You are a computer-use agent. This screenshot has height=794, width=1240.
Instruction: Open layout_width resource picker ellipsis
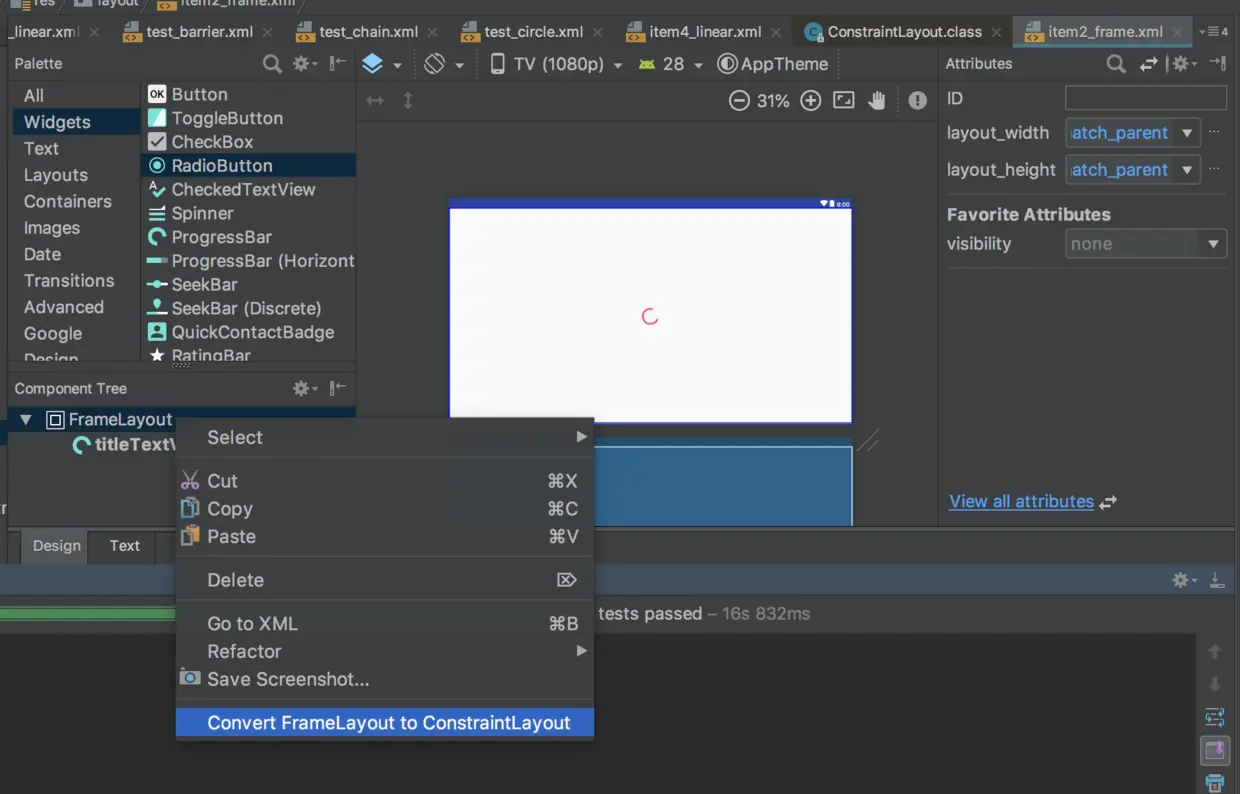click(x=1215, y=133)
